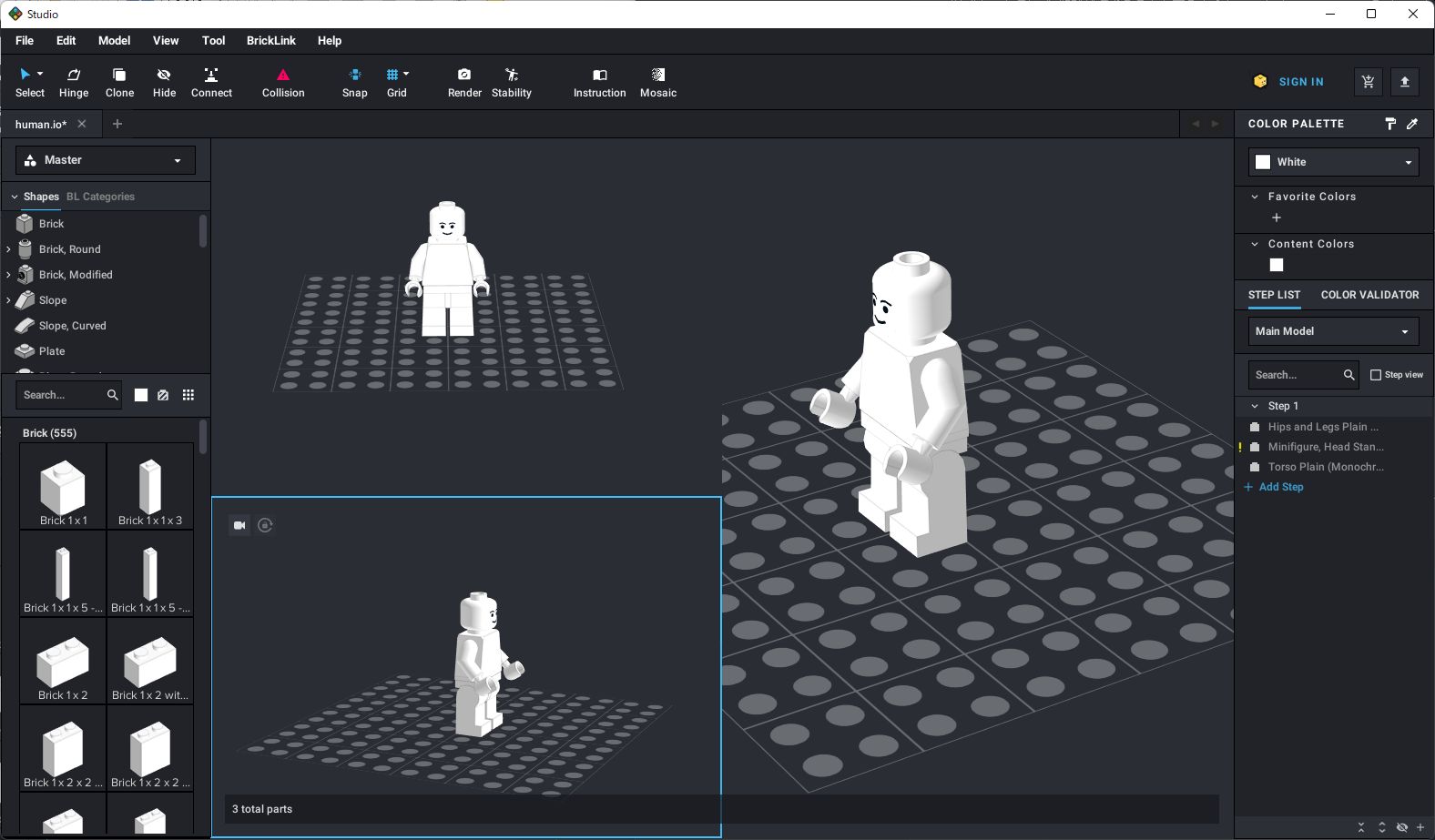Select the Brick category
Viewport: 1435px width, 840px height.
click(52, 224)
